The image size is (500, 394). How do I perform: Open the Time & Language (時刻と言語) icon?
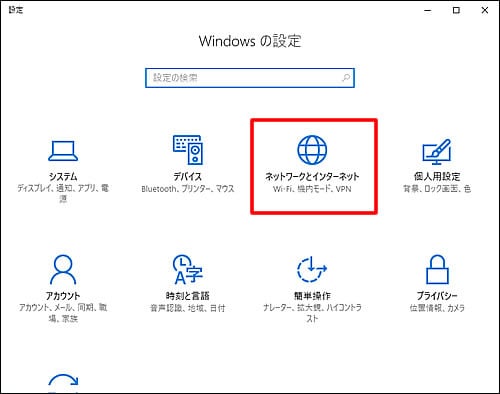187,269
